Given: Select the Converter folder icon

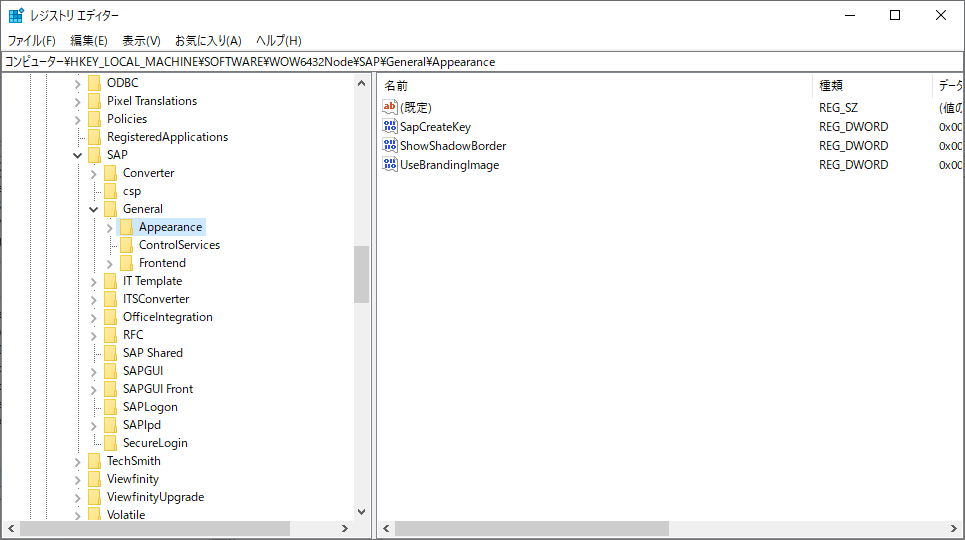Looking at the screenshot, I should tap(110, 172).
